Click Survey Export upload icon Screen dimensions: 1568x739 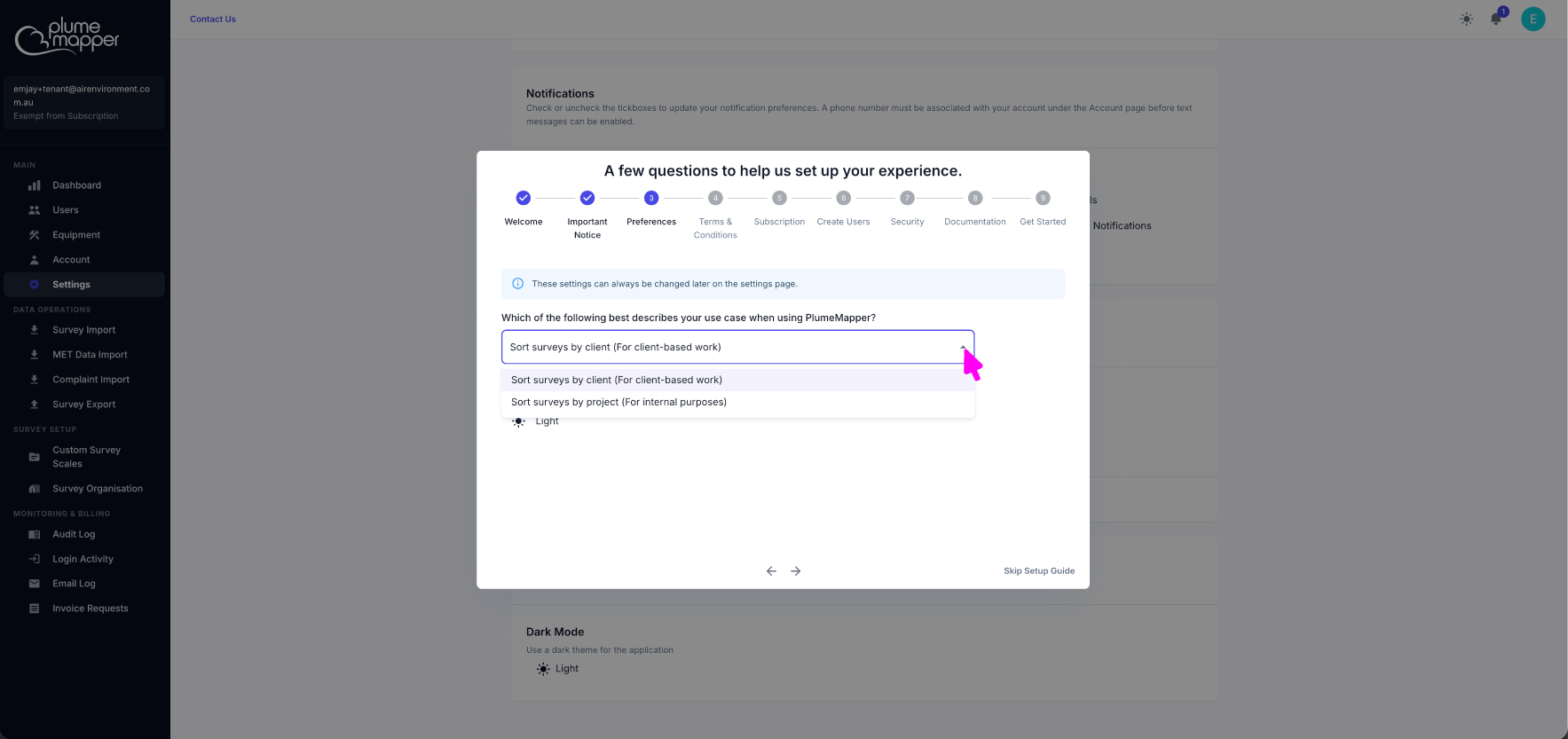click(35, 405)
